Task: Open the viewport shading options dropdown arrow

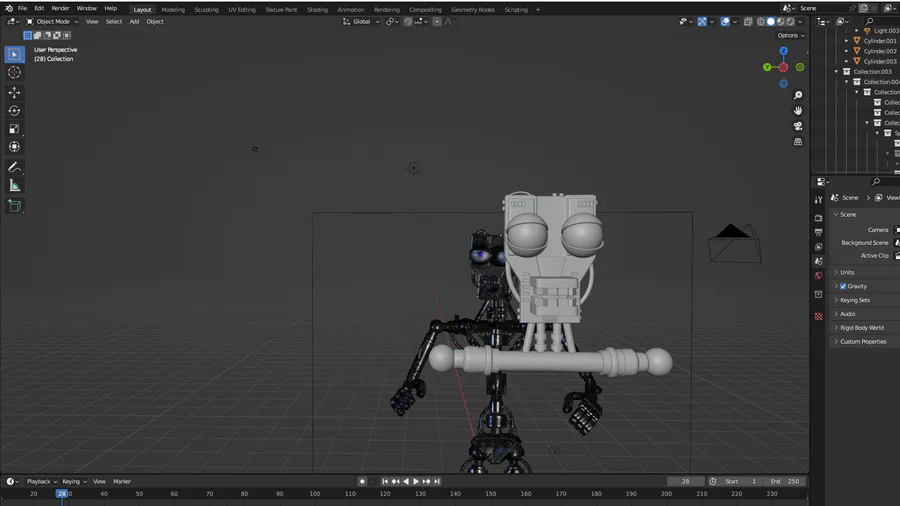Action: click(x=800, y=22)
